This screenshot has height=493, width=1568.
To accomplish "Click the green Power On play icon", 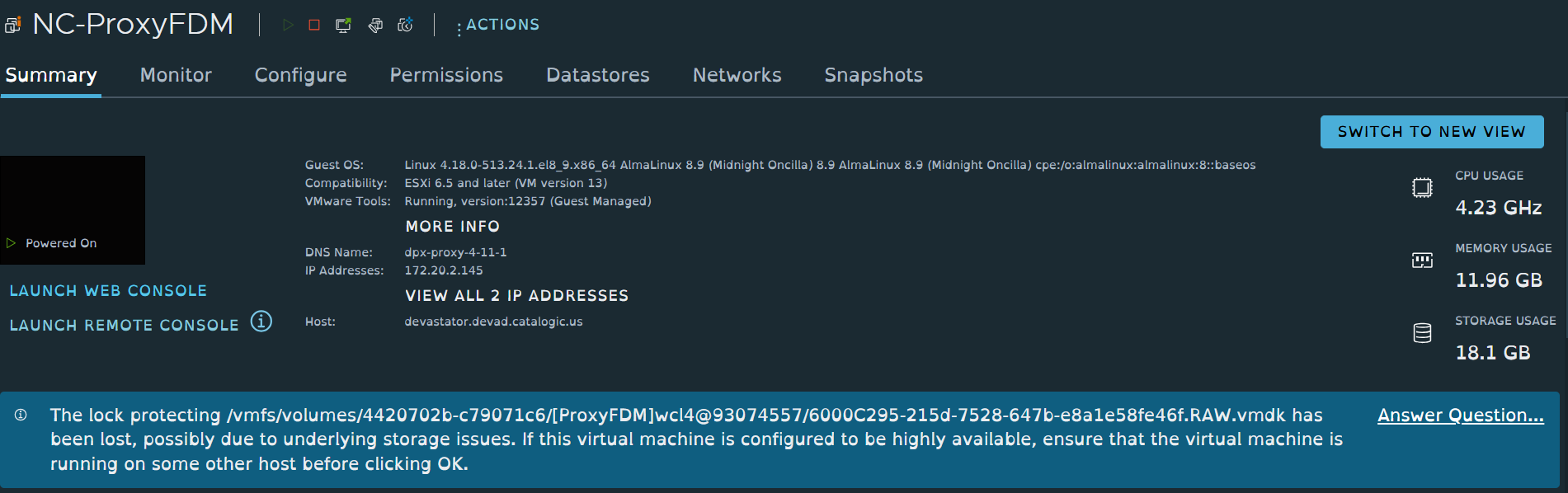I will tap(288, 26).
